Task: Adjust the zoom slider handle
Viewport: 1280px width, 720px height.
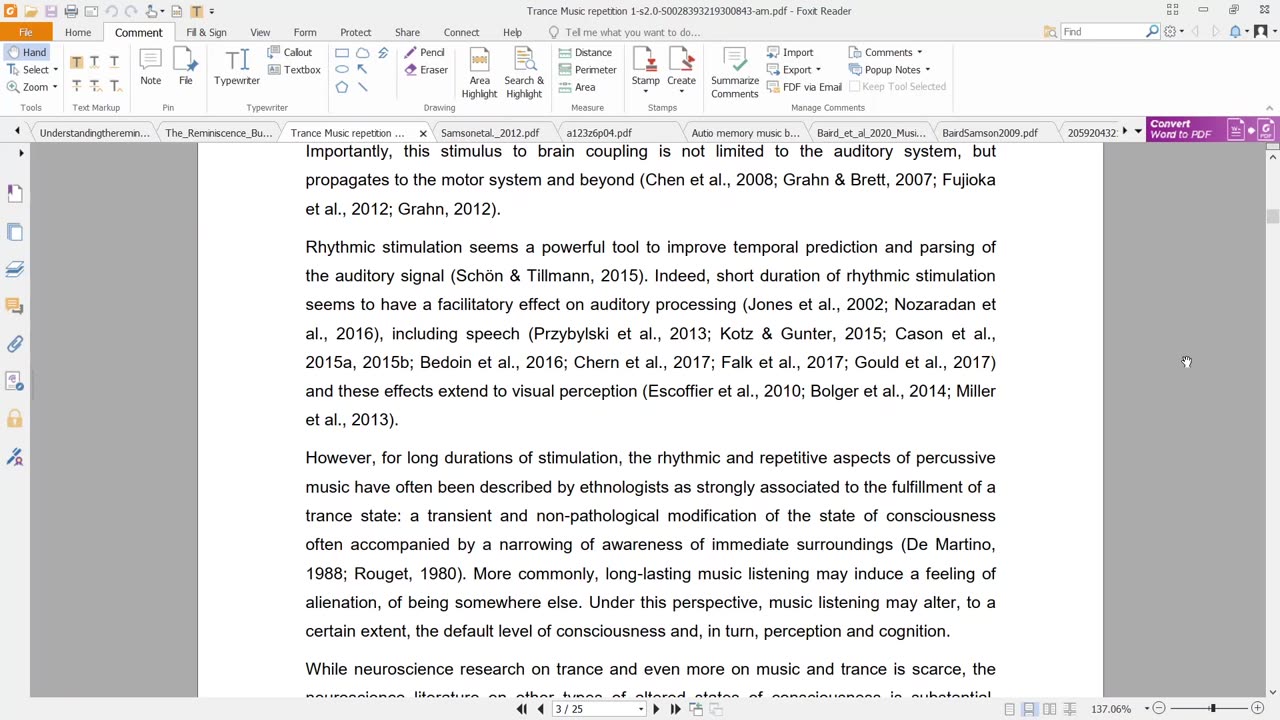Action: point(1213,709)
